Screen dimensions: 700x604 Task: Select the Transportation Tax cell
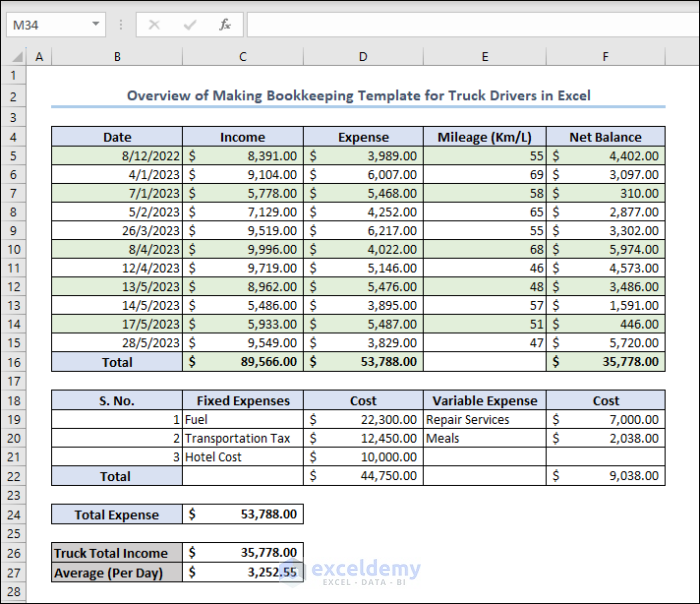coord(243,438)
